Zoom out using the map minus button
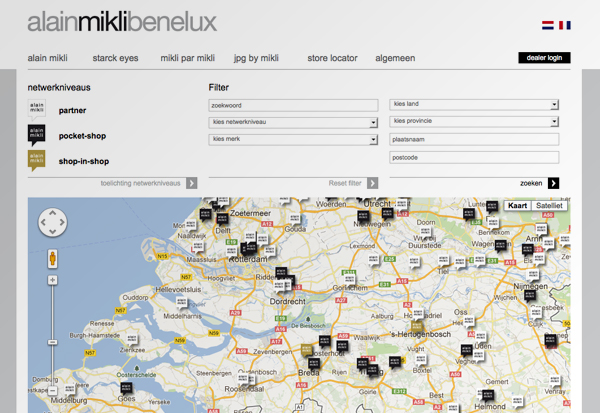The image size is (600, 413). 52,391
